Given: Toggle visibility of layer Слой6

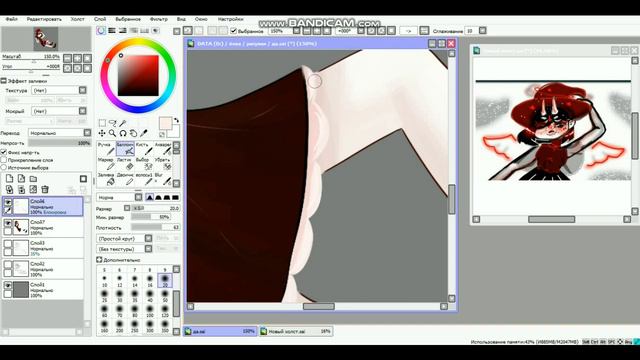Looking at the screenshot, I should click(x=8, y=202).
